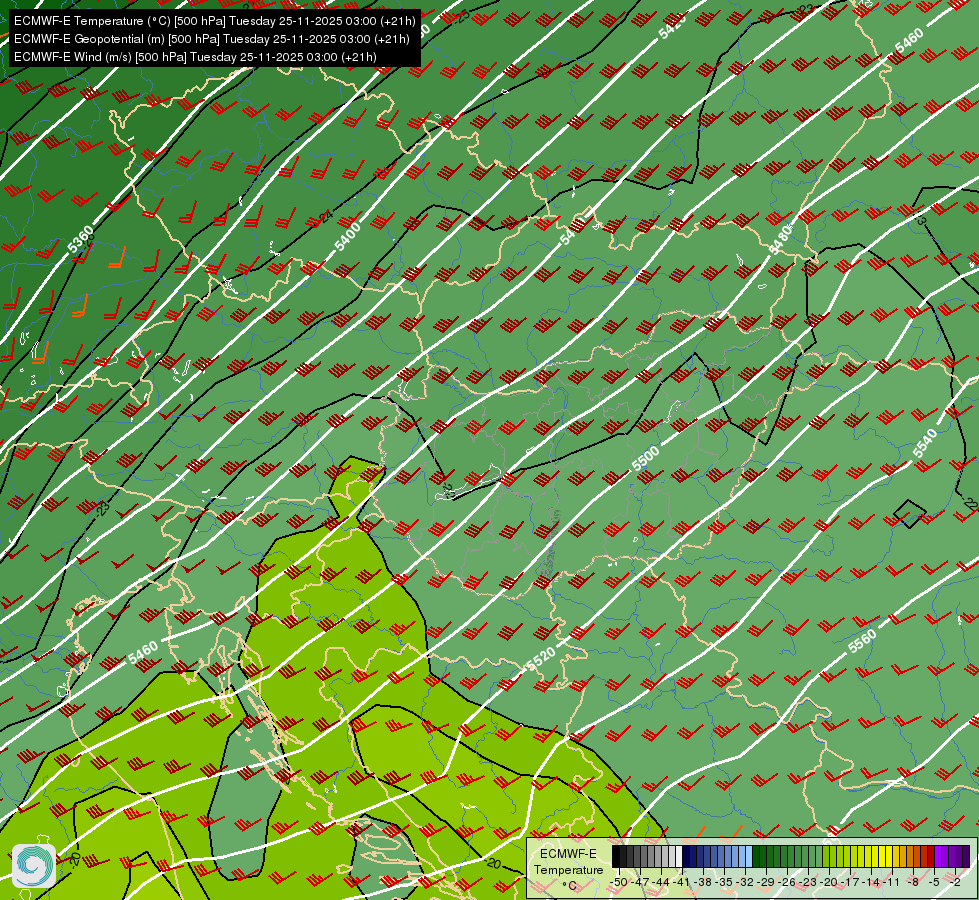Image resolution: width=979 pixels, height=900 pixels.
Task: Click the -38 tick label in the legend
Action: click(702, 882)
